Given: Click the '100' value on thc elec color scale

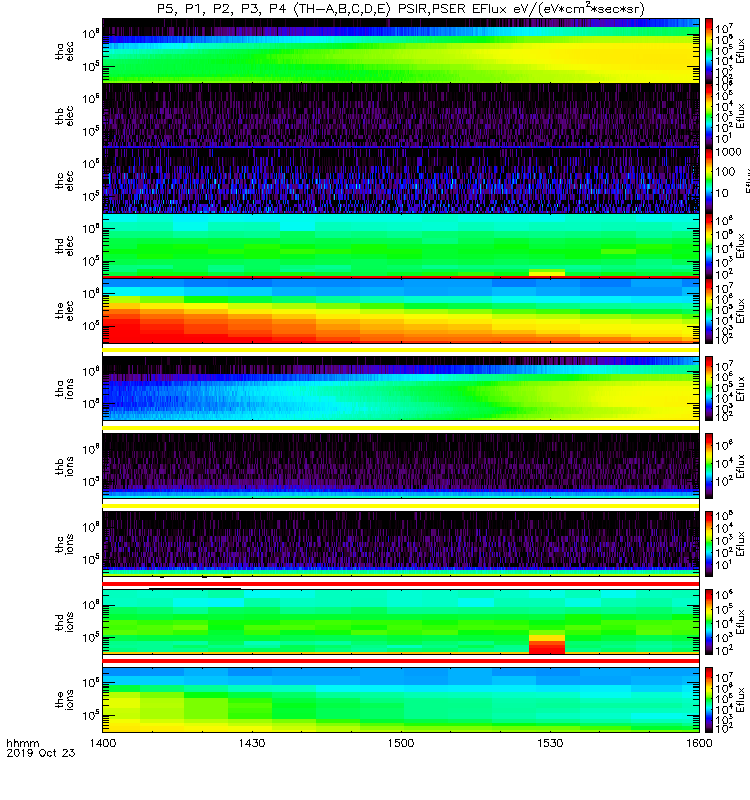Looking at the screenshot, I should point(725,172).
